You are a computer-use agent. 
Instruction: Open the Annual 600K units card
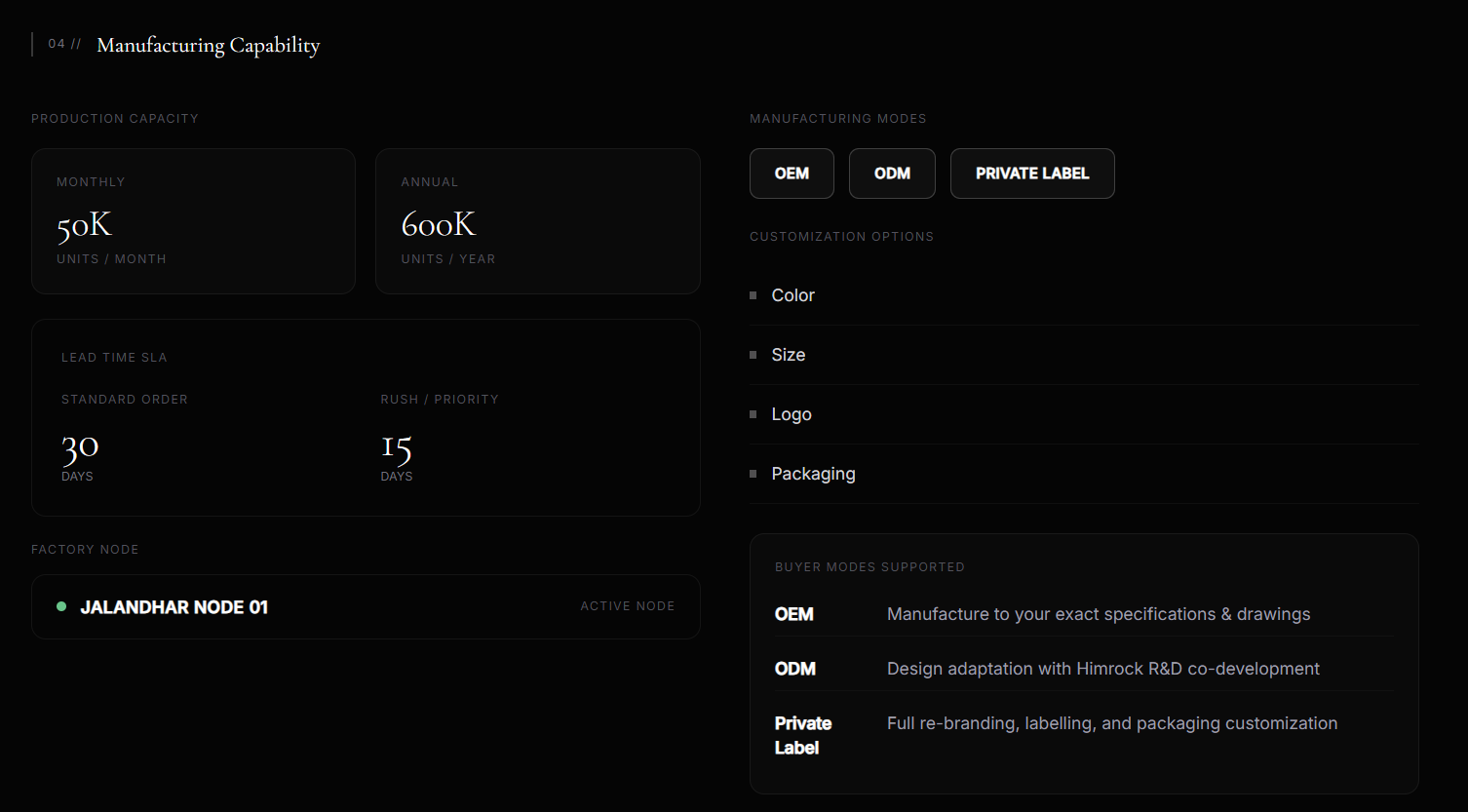(538, 221)
